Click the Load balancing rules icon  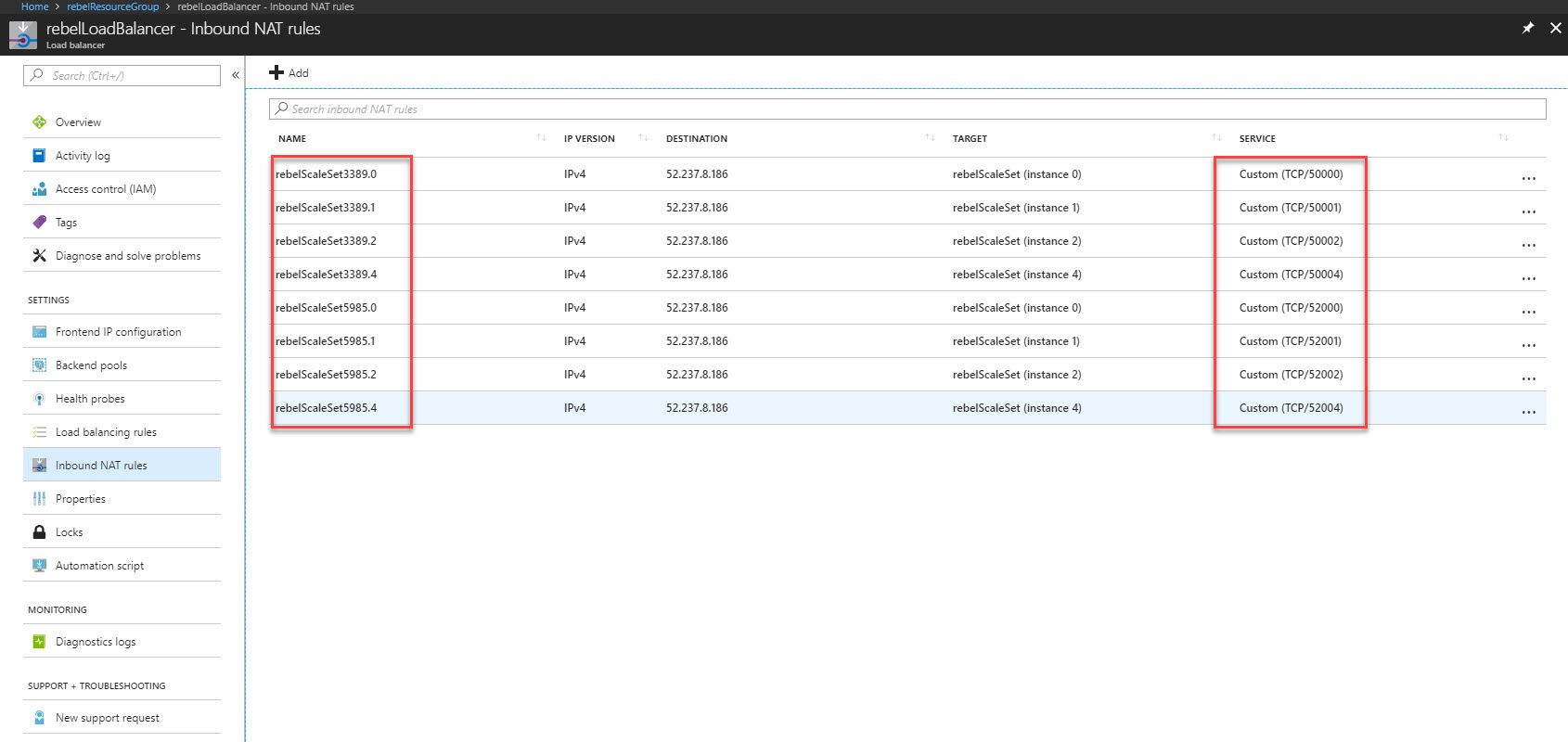(x=39, y=431)
